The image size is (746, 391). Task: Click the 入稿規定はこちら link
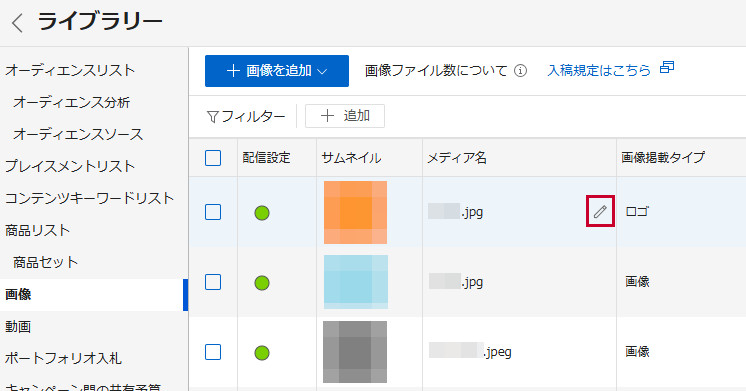(x=599, y=70)
